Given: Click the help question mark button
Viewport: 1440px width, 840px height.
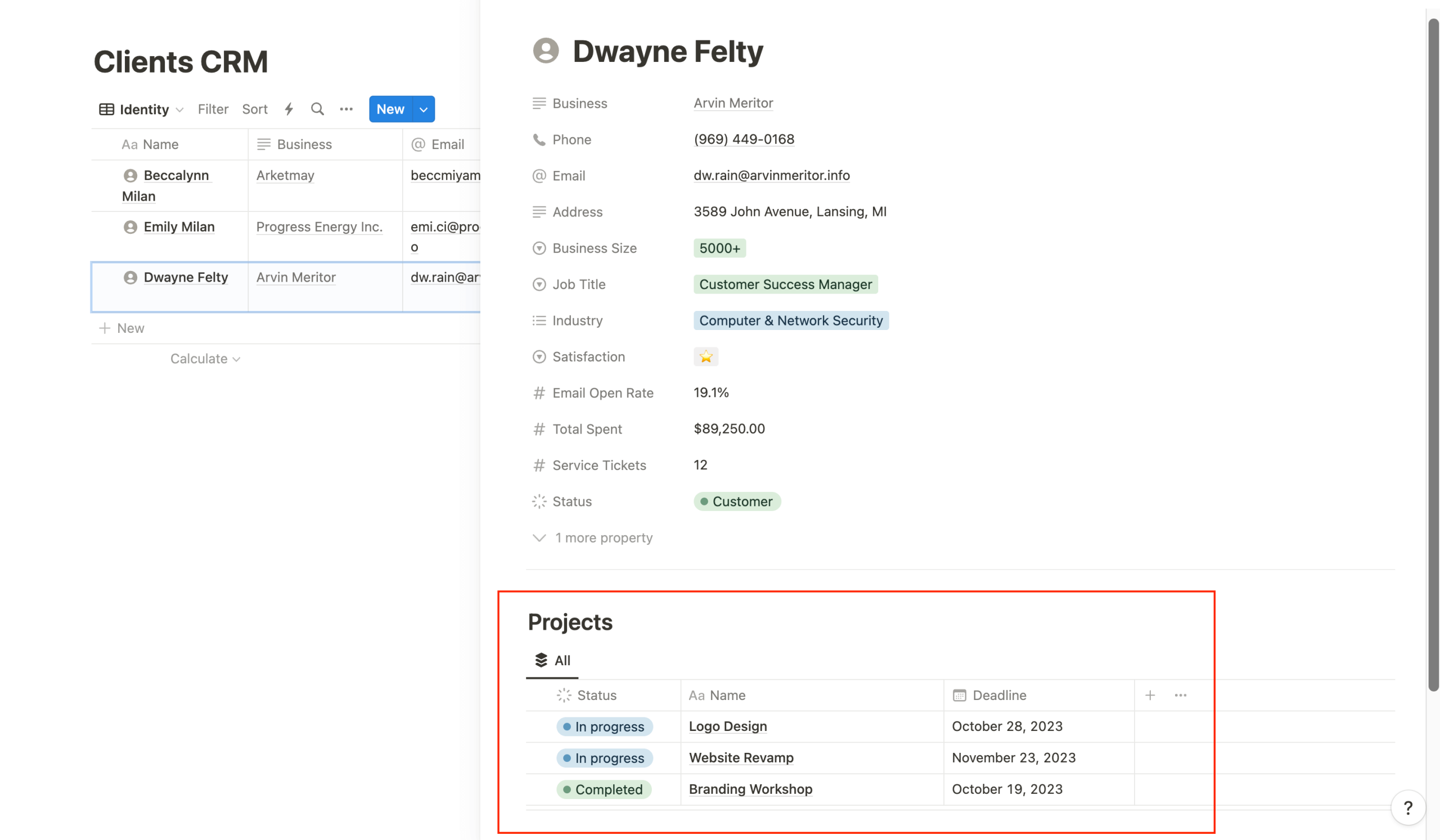Looking at the screenshot, I should [1408, 807].
